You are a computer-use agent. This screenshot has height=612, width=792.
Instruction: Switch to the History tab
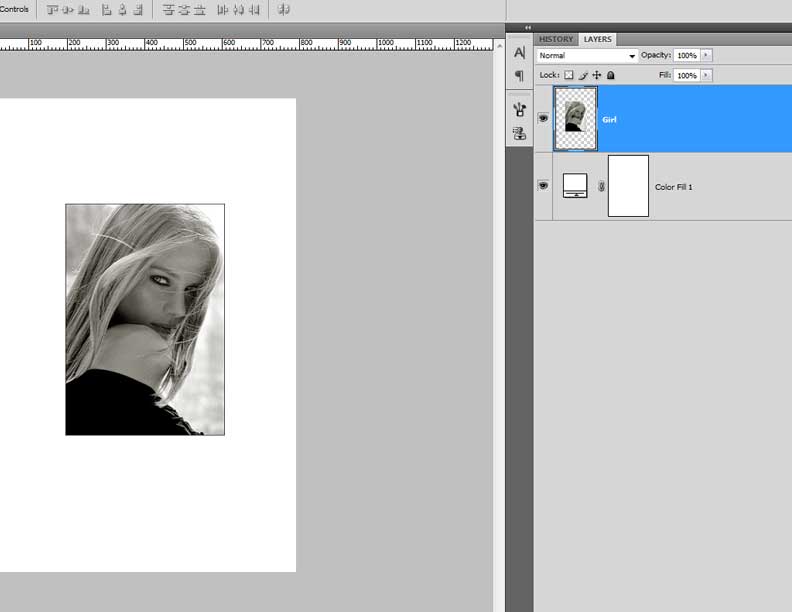click(x=556, y=39)
